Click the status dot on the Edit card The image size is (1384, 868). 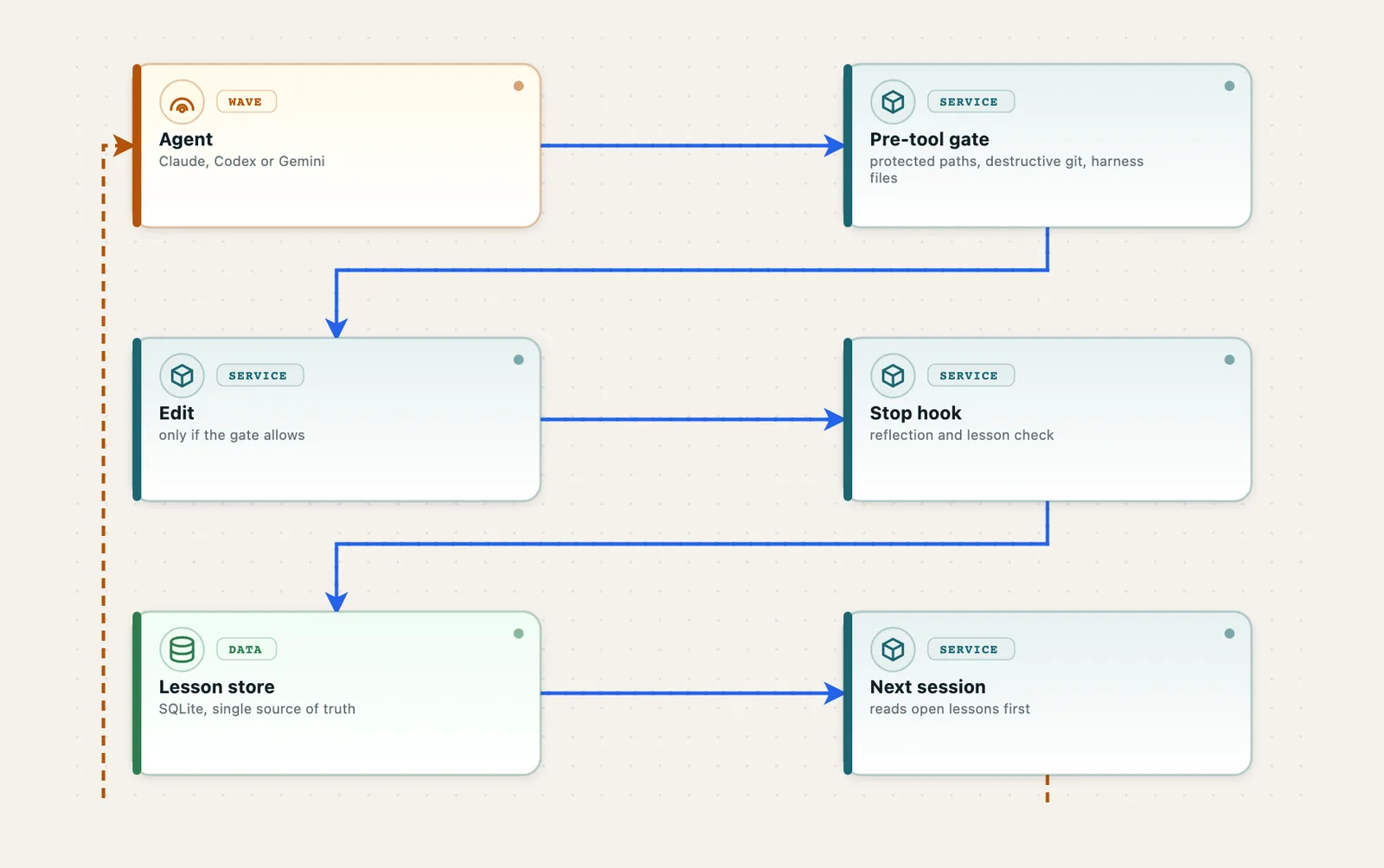[518, 360]
